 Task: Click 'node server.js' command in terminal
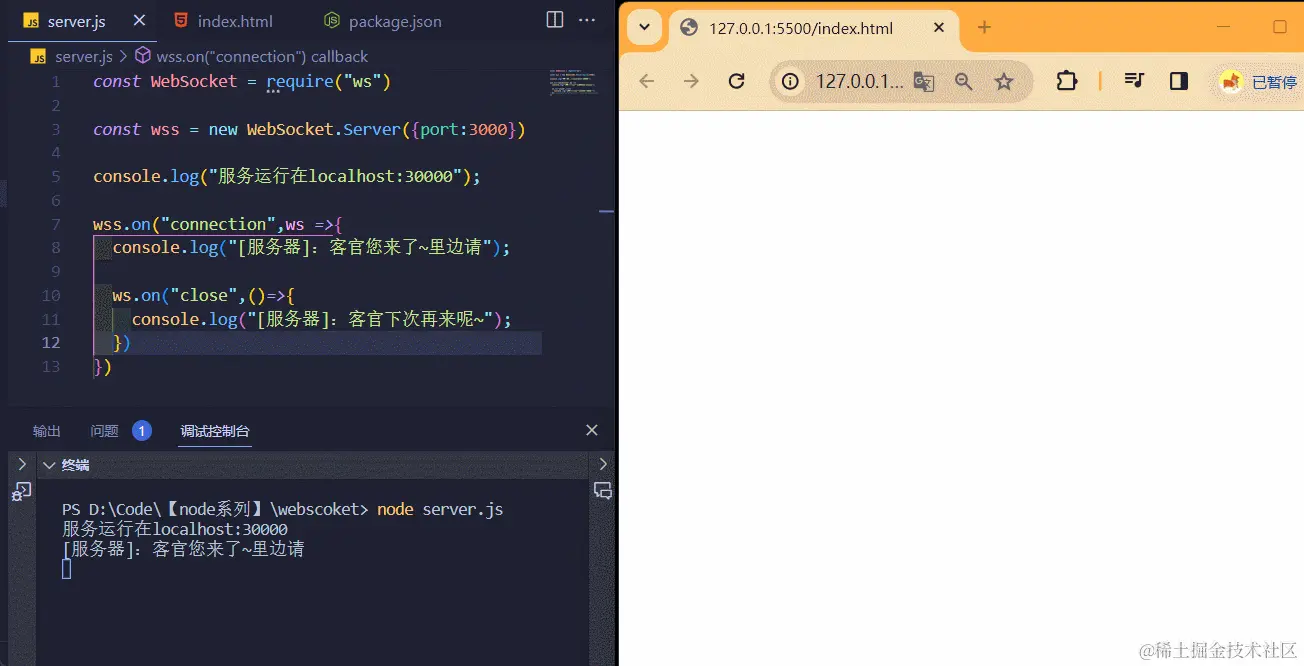tap(440, 509)
